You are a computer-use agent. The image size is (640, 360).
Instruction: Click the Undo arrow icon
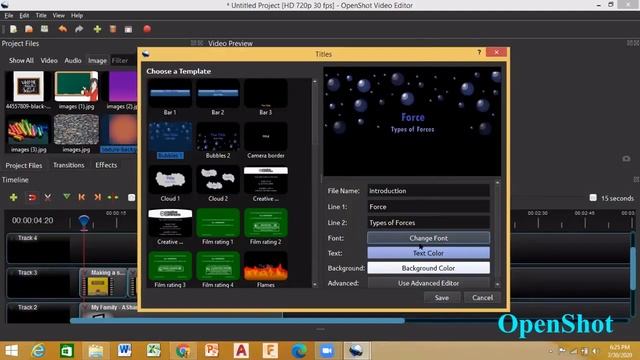pyautogui.click(x=62, y=29)
